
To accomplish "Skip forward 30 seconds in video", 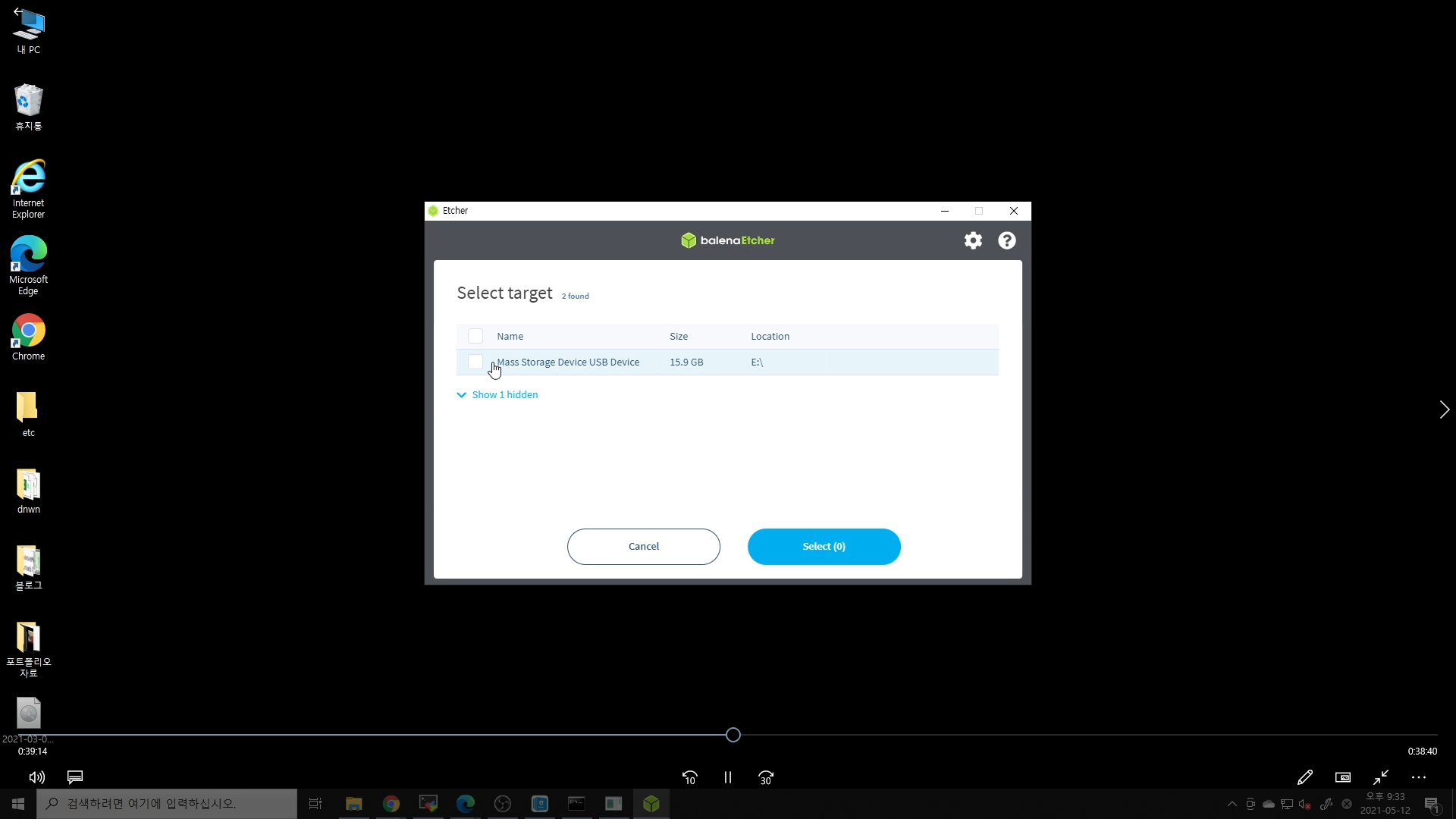I will click(x=766, y=777).
